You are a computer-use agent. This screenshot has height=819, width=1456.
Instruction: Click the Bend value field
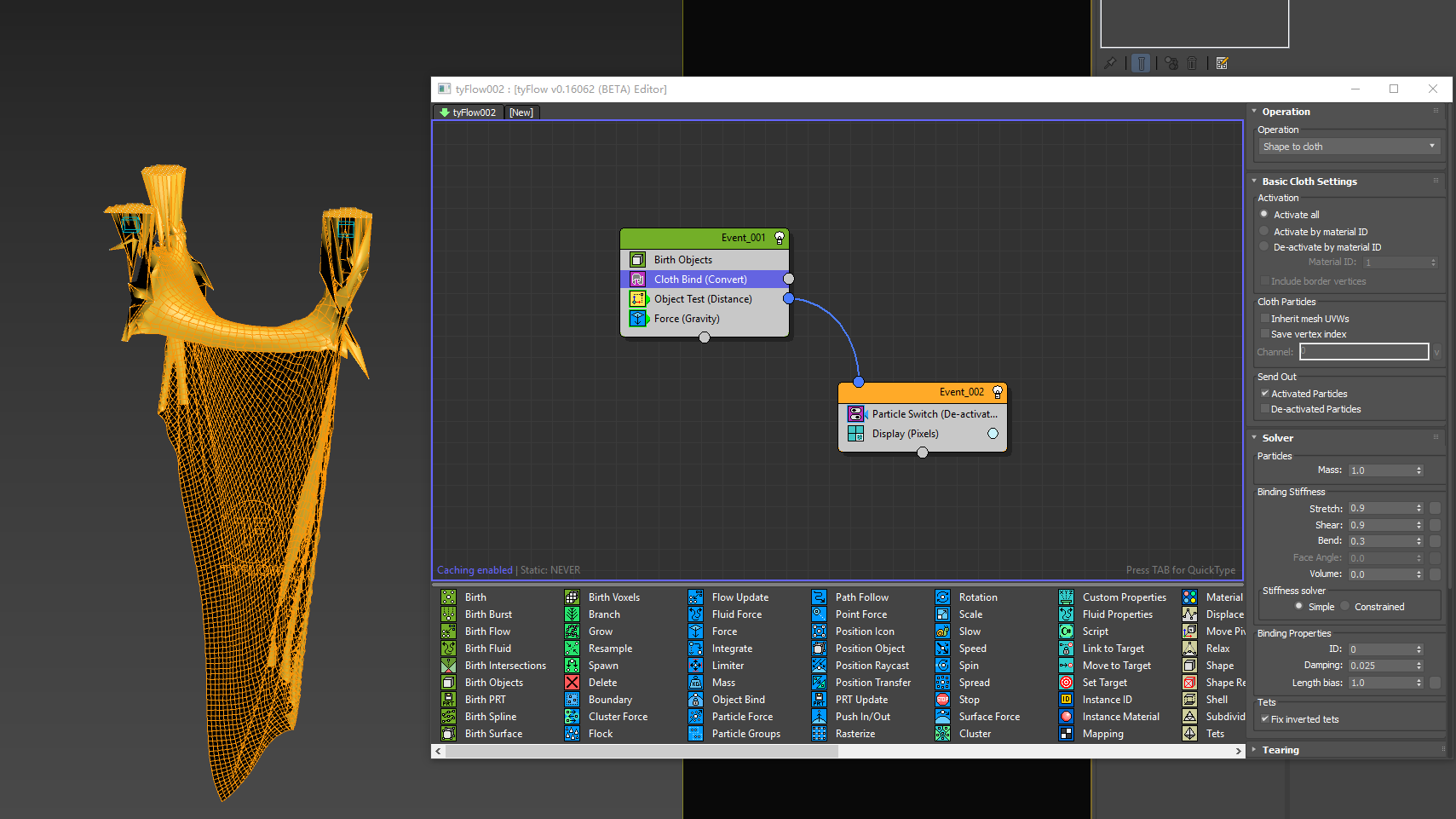(1380, 541)
